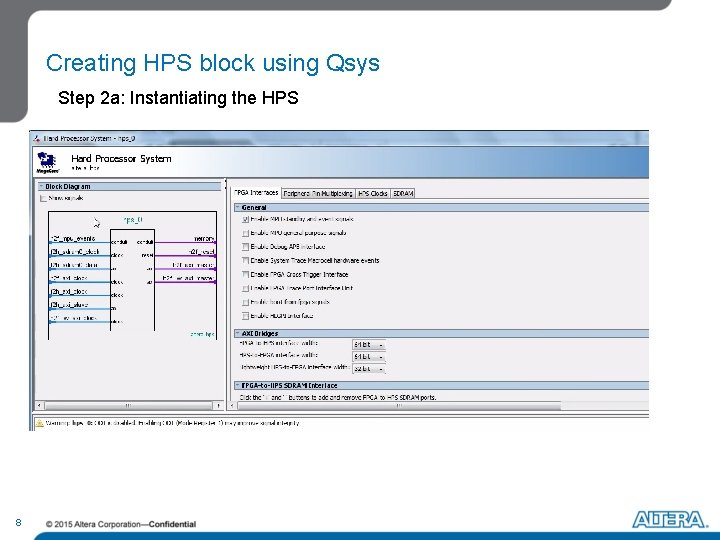Screen dimensions: 720x540
Task: Click left arrow of block diagram scrollbar
Action: pyautogui.click(x=39, y=405)
